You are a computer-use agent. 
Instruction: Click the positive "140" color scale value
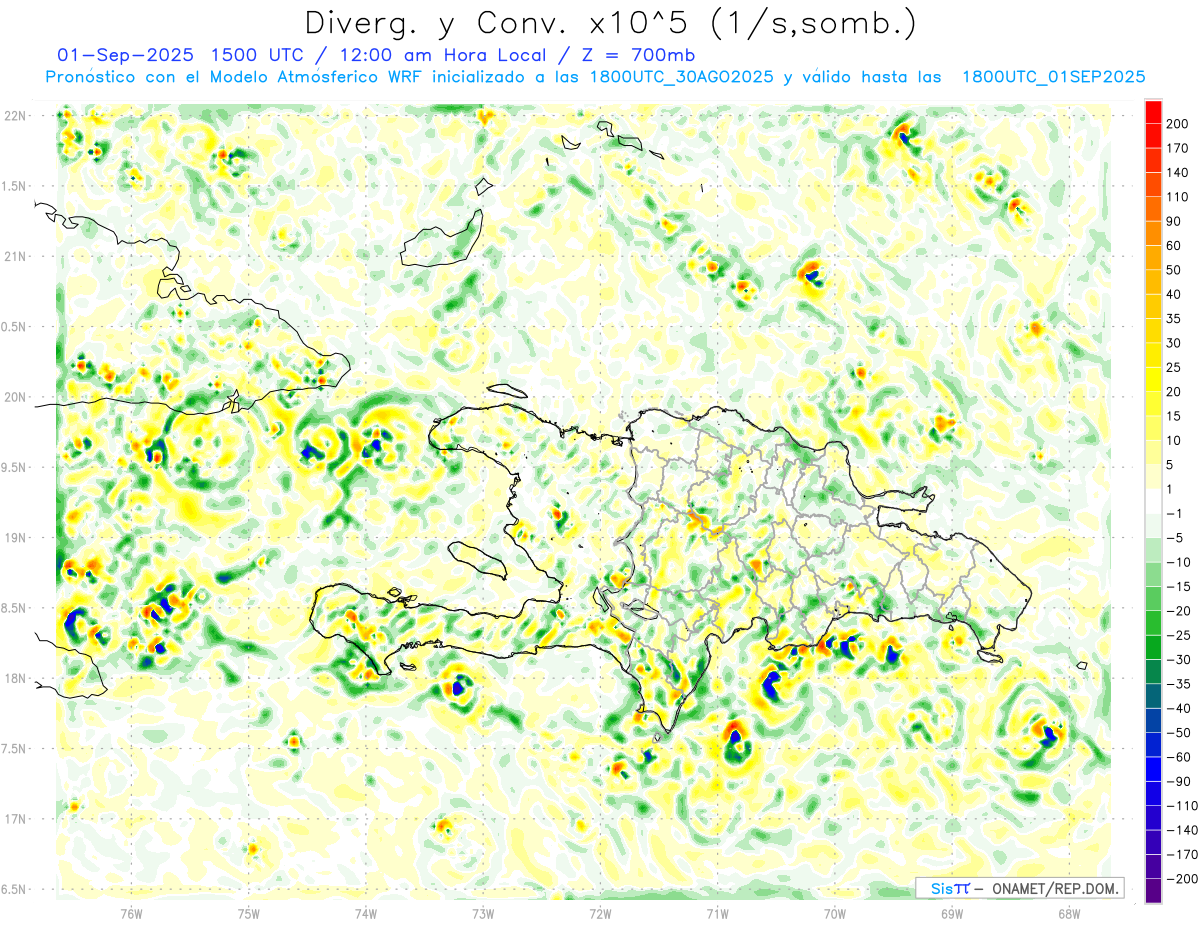tap(1178, 172)
